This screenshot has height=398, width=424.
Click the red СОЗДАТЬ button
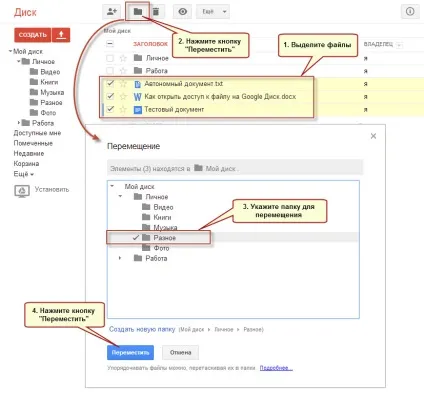pos(33,35)
